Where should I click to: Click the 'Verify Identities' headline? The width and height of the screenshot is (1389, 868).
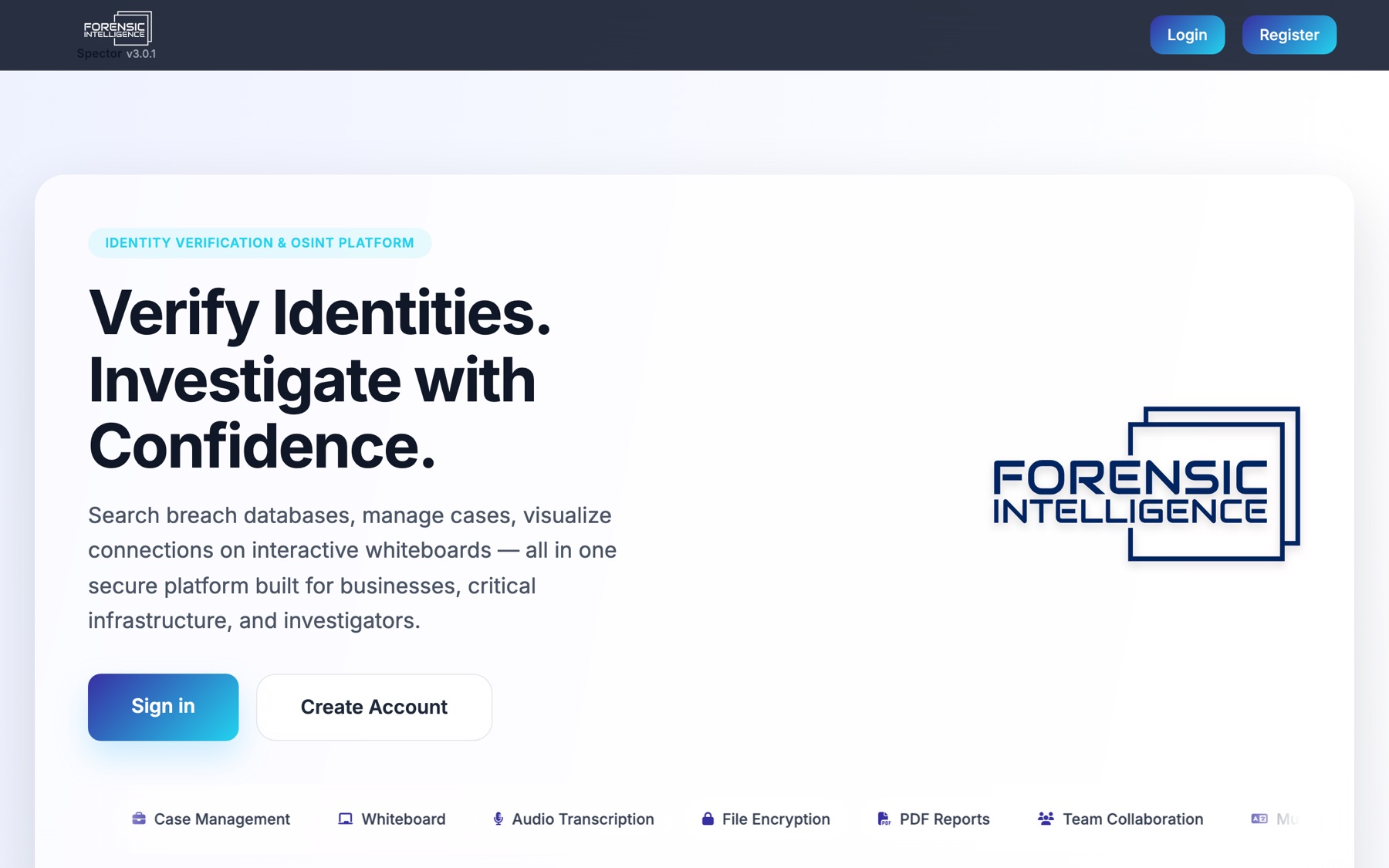point(320,313)
